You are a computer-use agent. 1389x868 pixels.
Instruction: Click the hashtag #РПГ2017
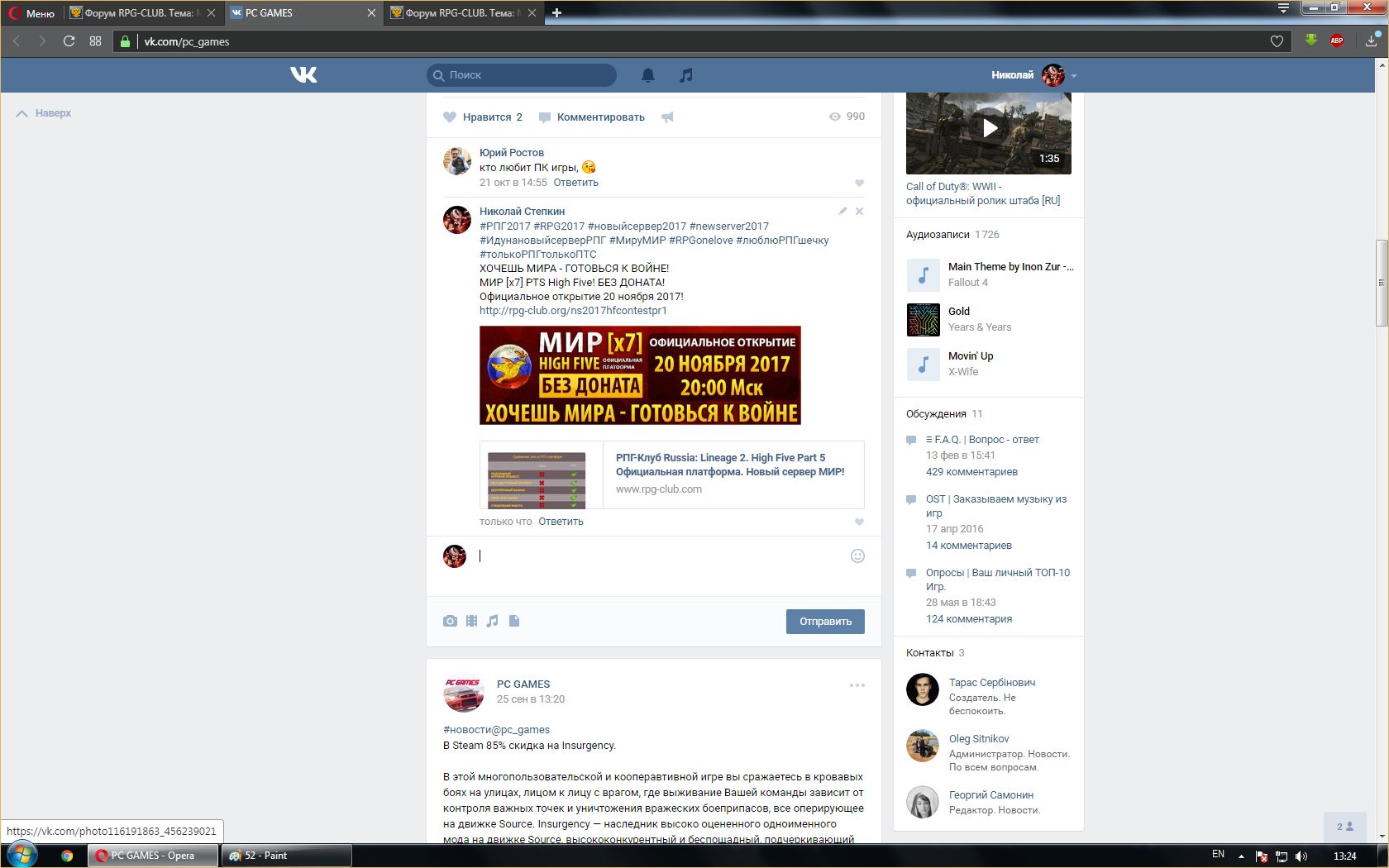click(x=505, y=227)
